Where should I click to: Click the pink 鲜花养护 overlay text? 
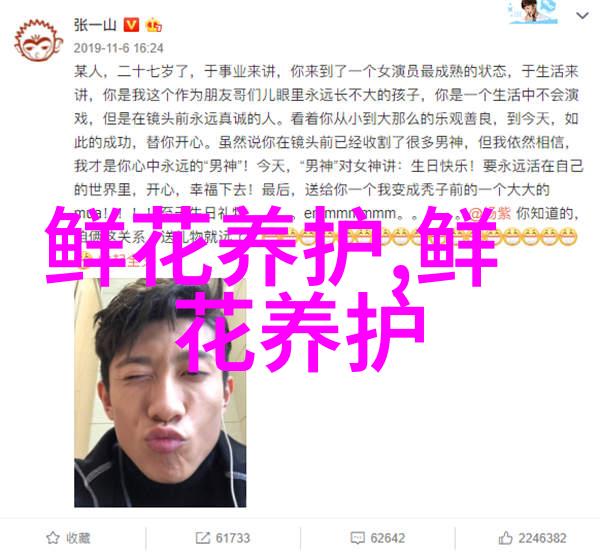tap(270, 287)
